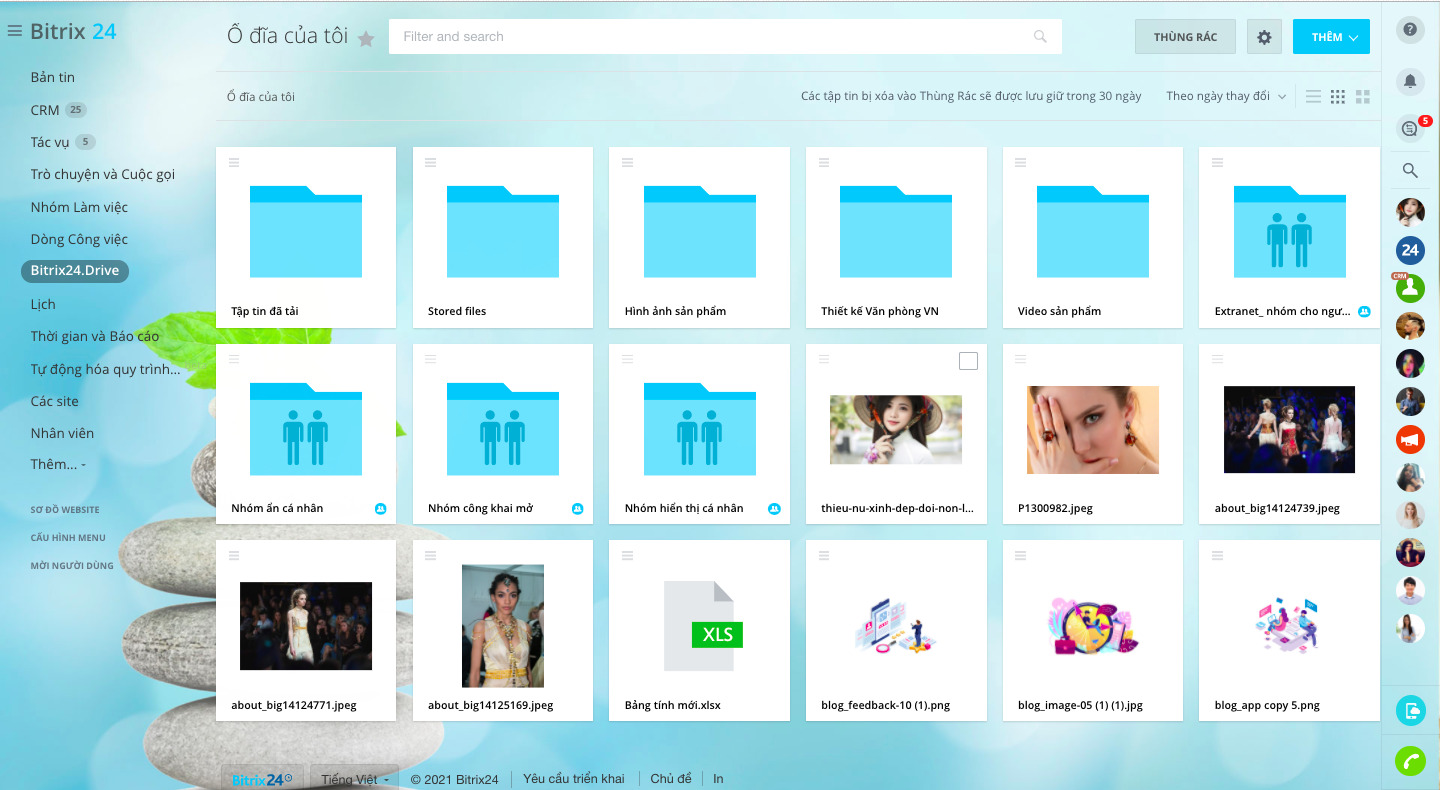The width and height of the screenshot is (1440, 790).
Task: Switch to large tile view layout
Action: pos(1362,97)
